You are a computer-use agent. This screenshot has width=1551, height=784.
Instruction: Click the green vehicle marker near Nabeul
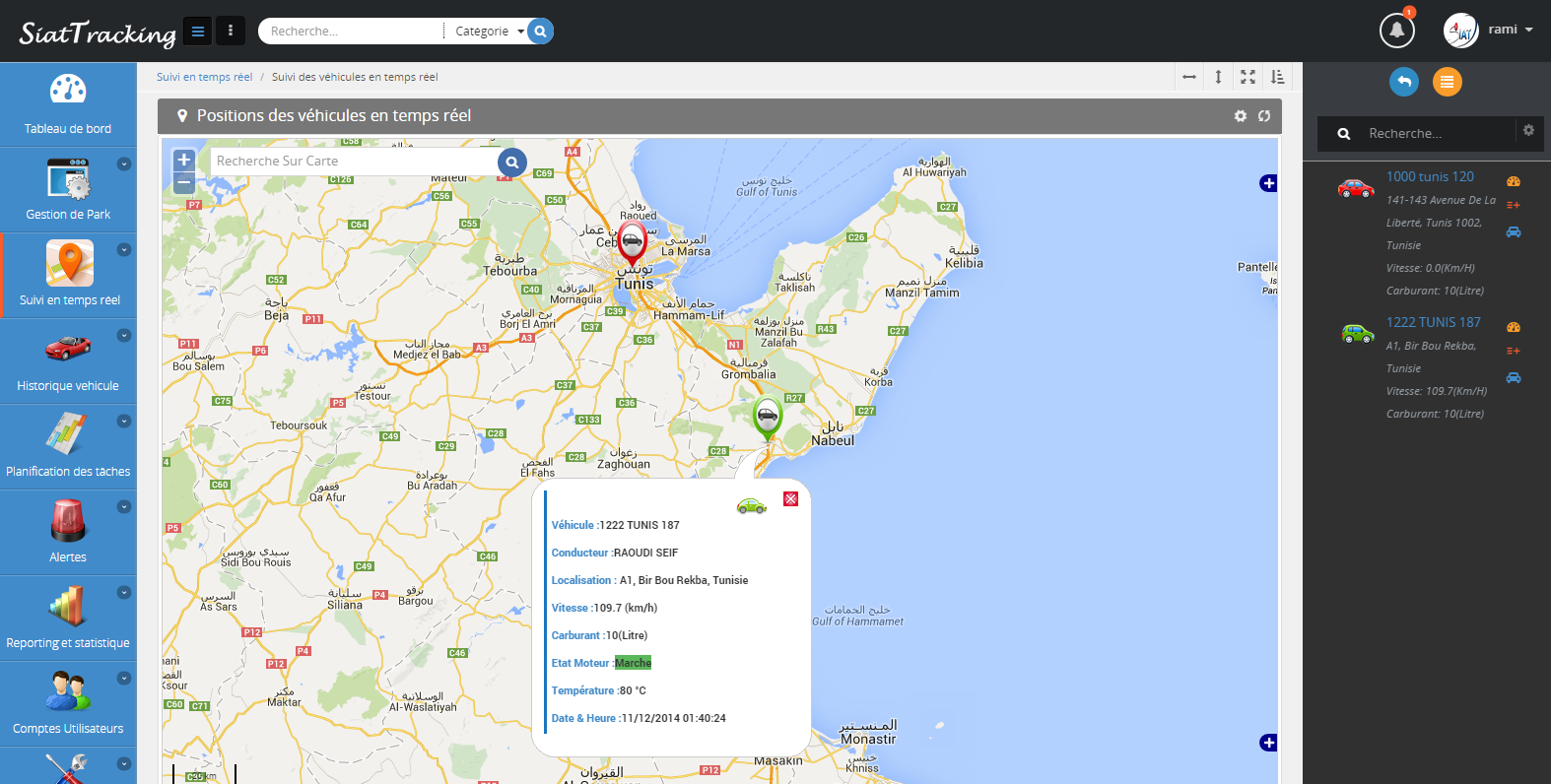[767, 417]
